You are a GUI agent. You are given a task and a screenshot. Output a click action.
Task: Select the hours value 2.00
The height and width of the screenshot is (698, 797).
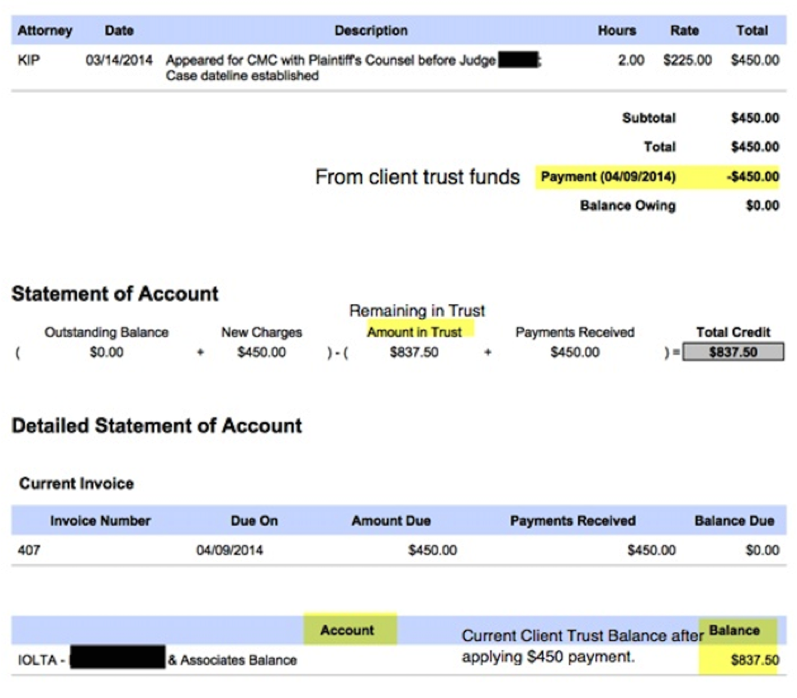point(631,60)
